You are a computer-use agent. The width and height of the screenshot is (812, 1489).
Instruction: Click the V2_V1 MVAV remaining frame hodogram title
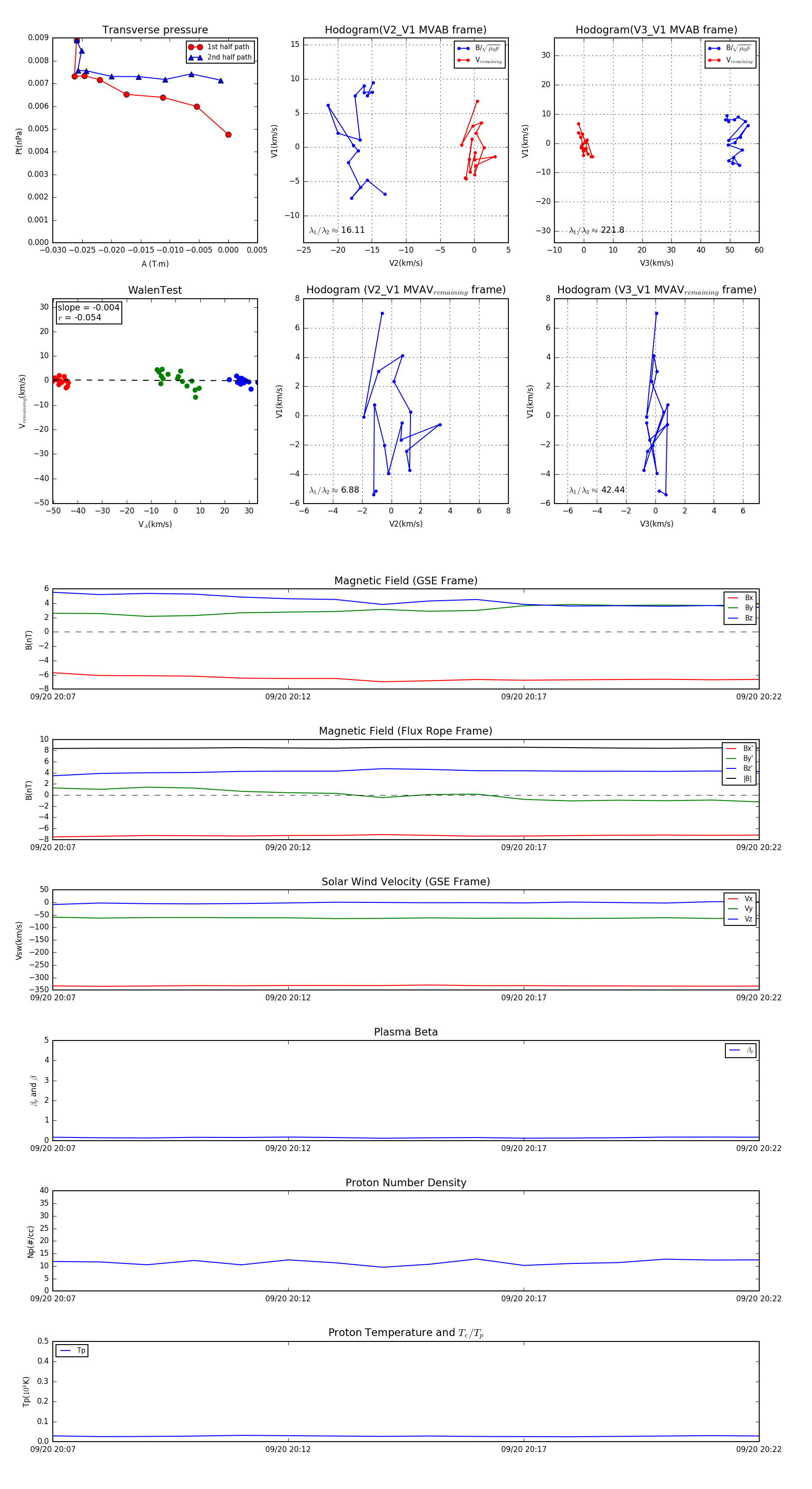pyautogui.click(x=406, y=290)
